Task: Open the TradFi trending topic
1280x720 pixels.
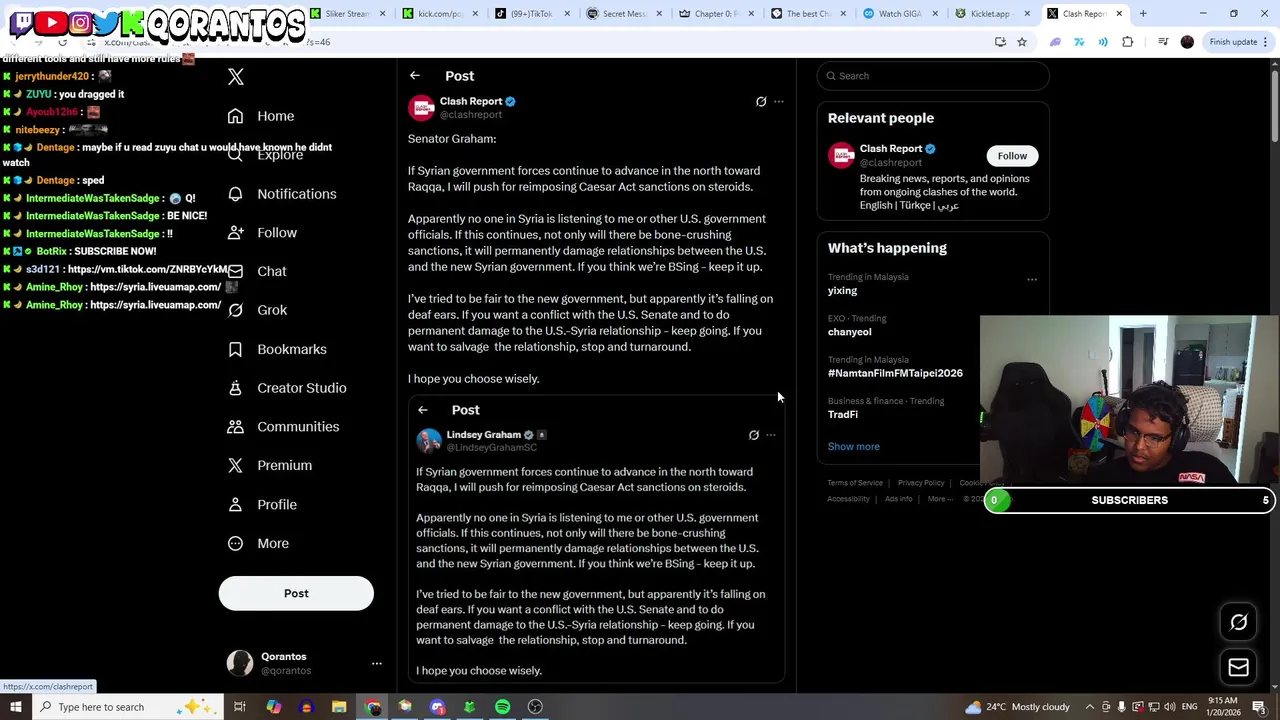Action: 843,415
